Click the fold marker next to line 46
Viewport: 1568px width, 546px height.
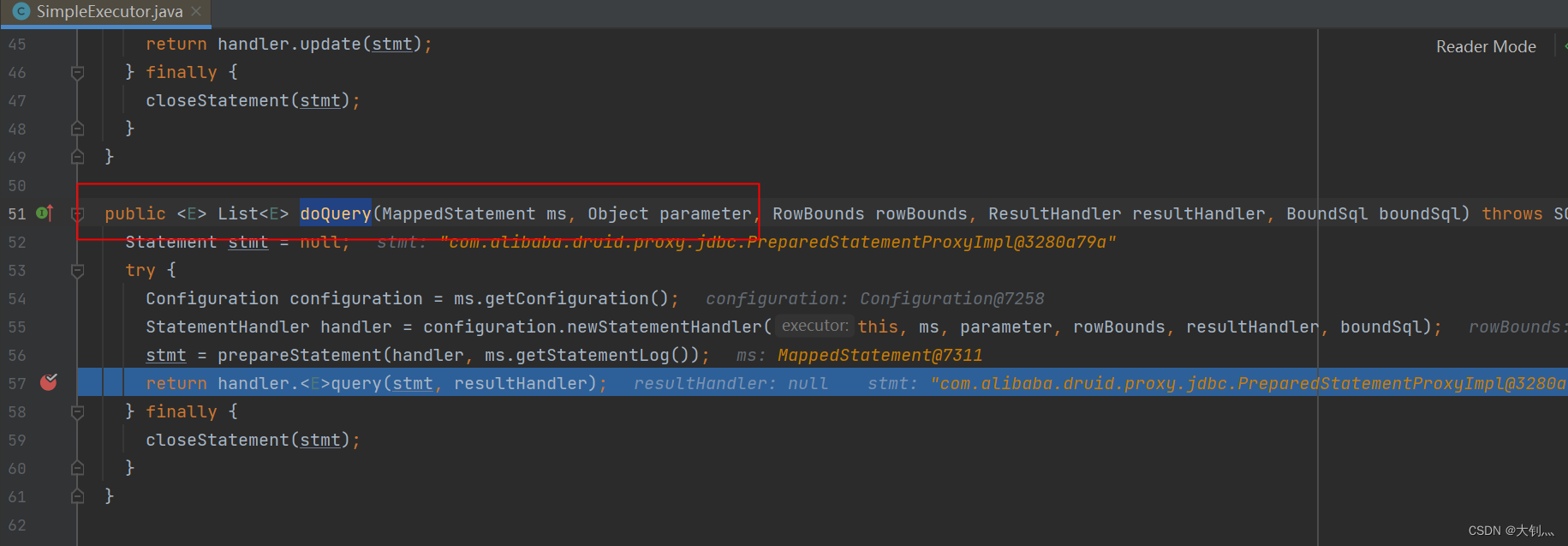click(77, 72)
